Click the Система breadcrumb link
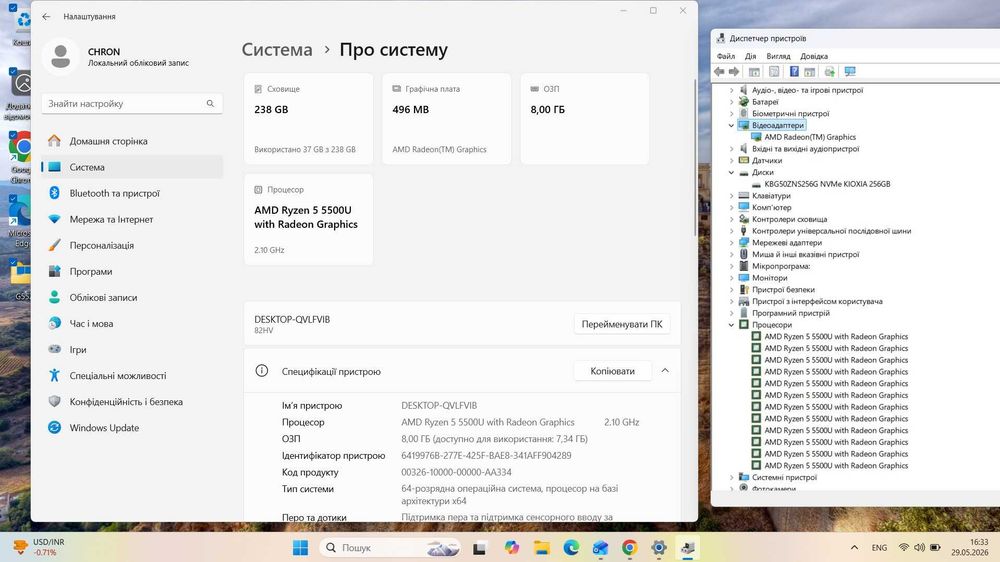This screenshot has width=1000, height=562. pyautogui.click(x=277, y=49)
